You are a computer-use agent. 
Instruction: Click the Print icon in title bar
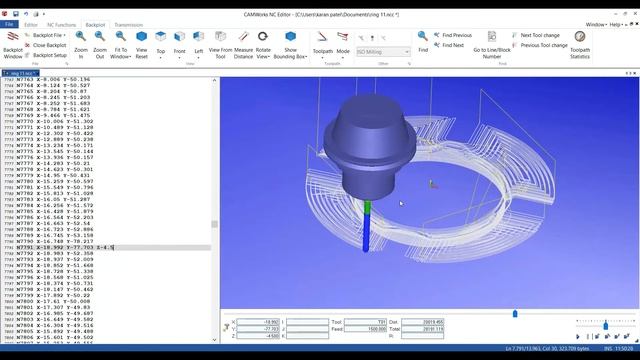(36, 14)
